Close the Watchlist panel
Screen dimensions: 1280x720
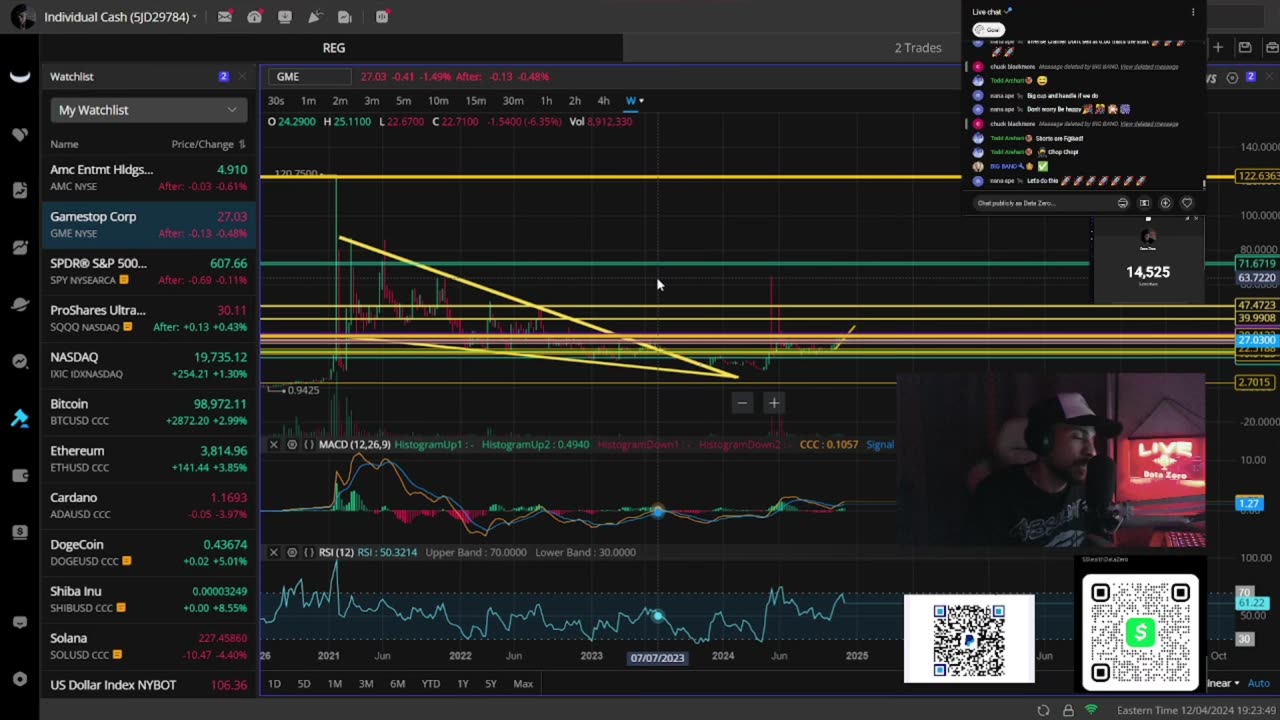point(244,76)
